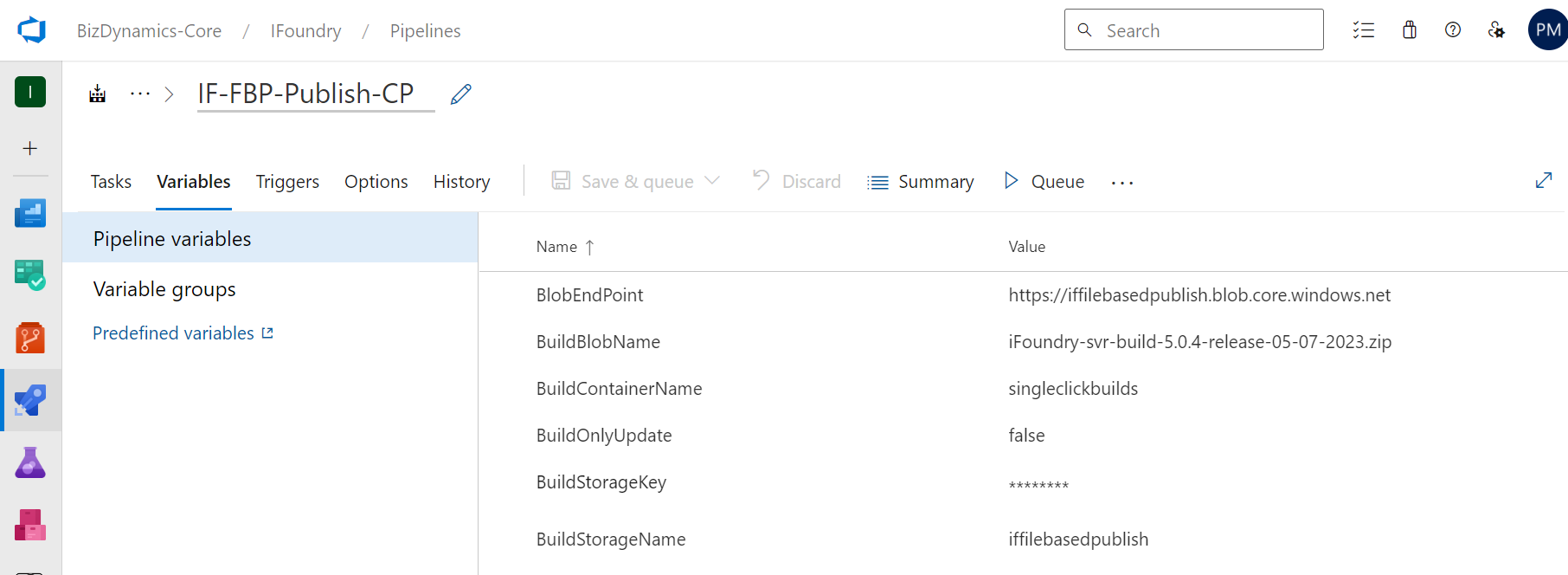Open Boards from the sidebar
The width and height of the screenshot is (1568, 575).
(30, 275)
